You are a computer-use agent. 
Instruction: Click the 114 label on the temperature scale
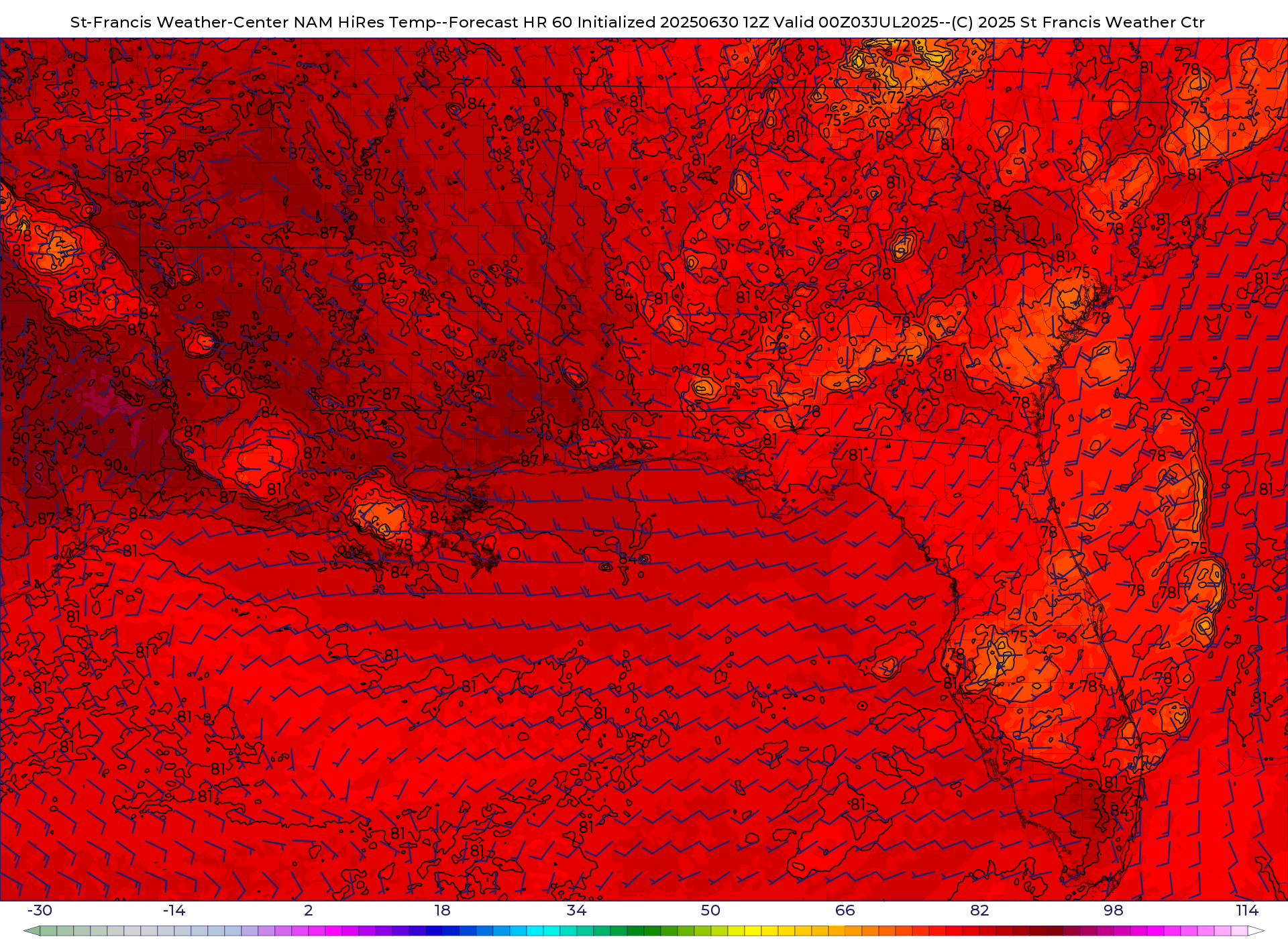1248,910
